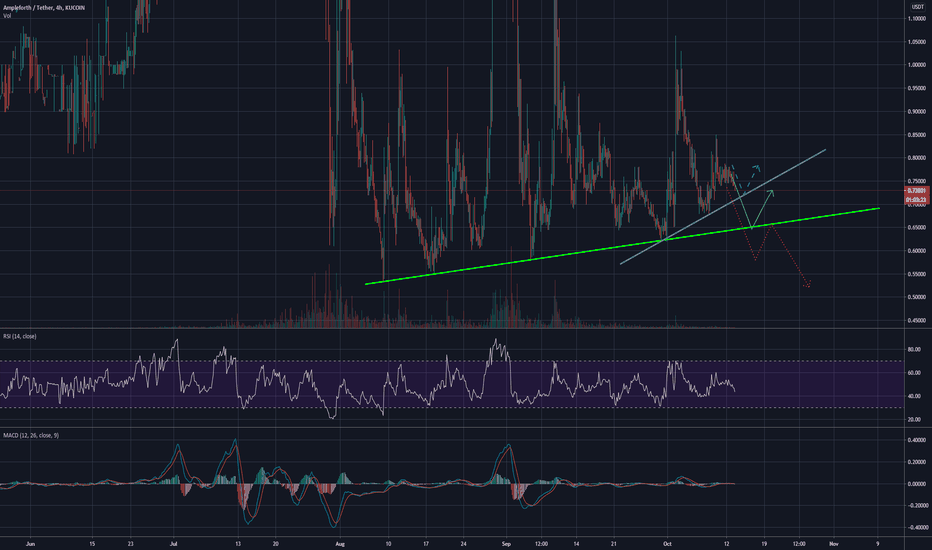This screenshot has width=932, height=550.
Task: Select the gray-blue rising trend line
Action: tap(722, 207)
